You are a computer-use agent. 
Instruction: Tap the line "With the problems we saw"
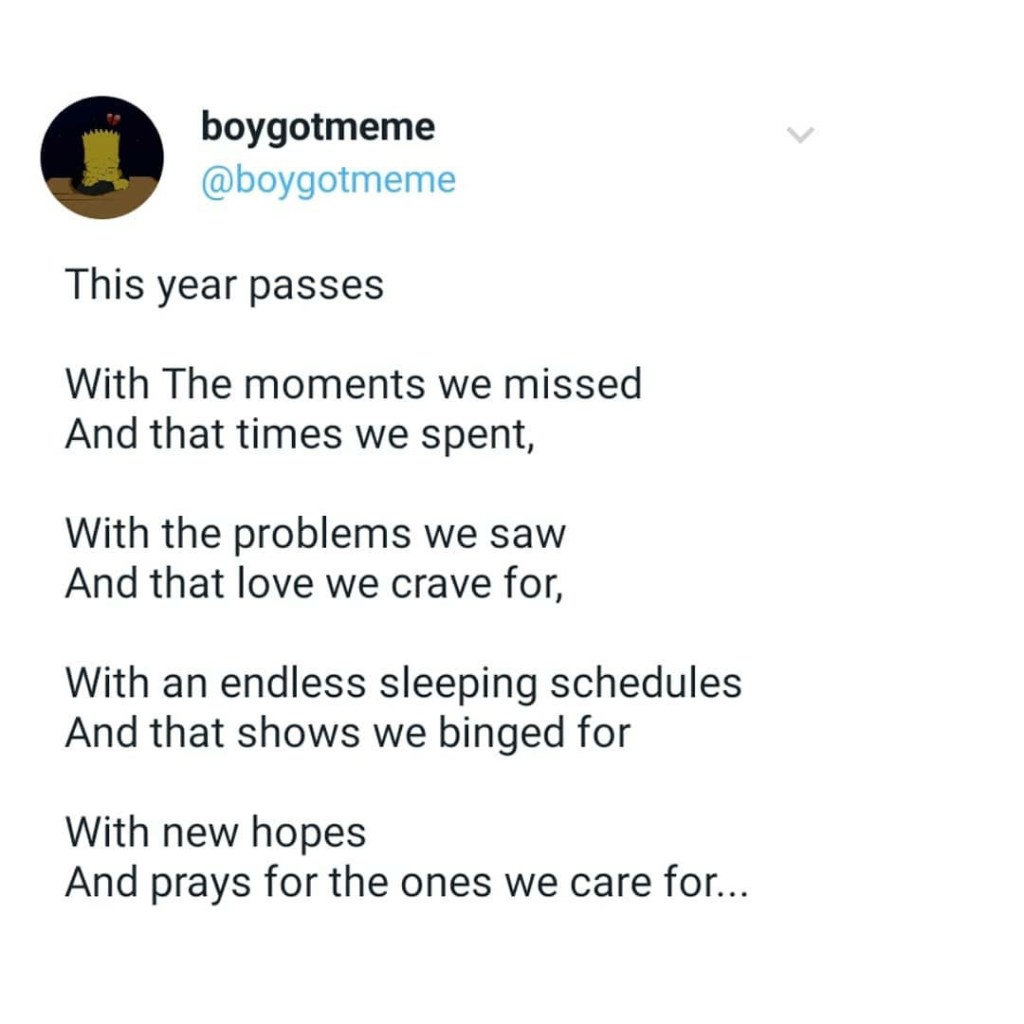pyautogui.click(x=315, y=533)
